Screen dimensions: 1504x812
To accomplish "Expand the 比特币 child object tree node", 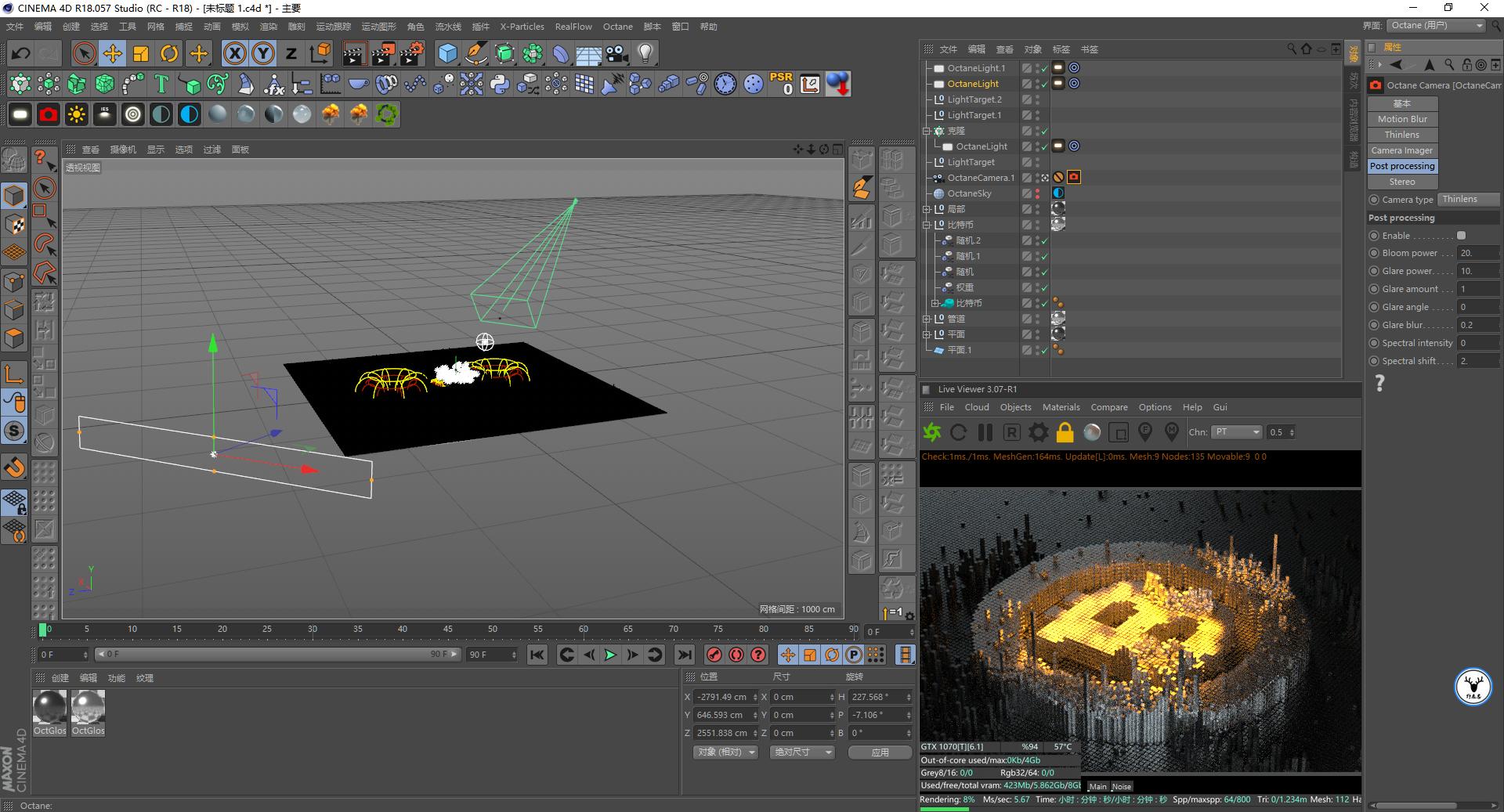I will 935,303.
